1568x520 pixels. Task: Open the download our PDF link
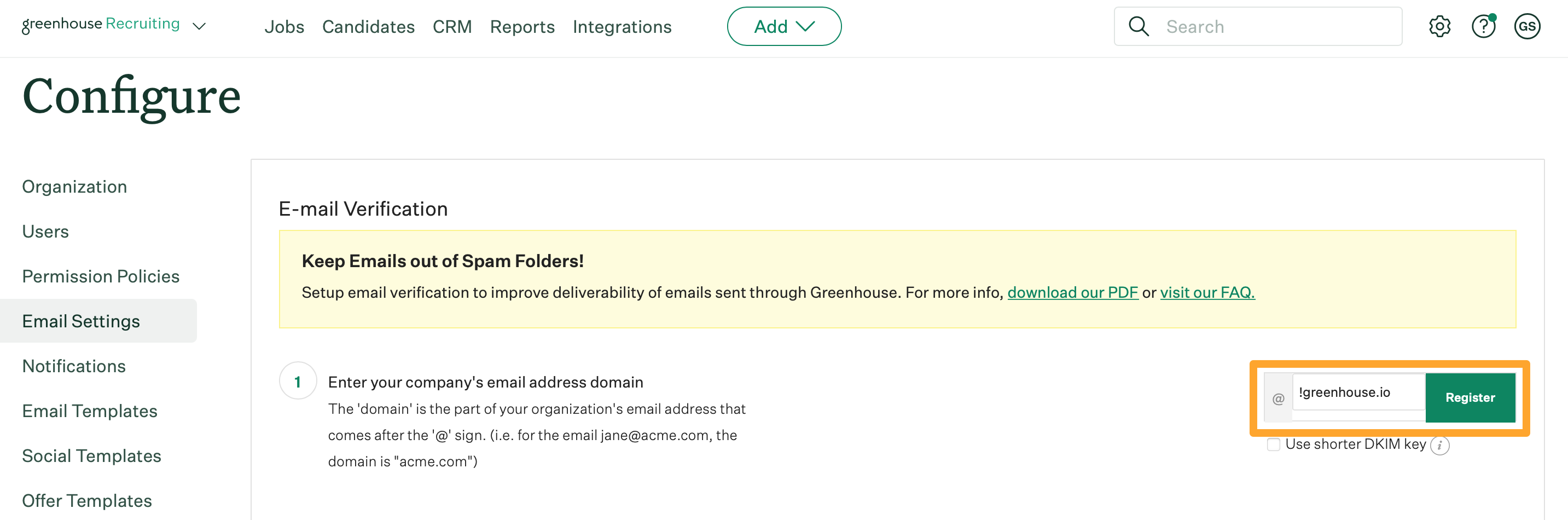click(1072, 293)
